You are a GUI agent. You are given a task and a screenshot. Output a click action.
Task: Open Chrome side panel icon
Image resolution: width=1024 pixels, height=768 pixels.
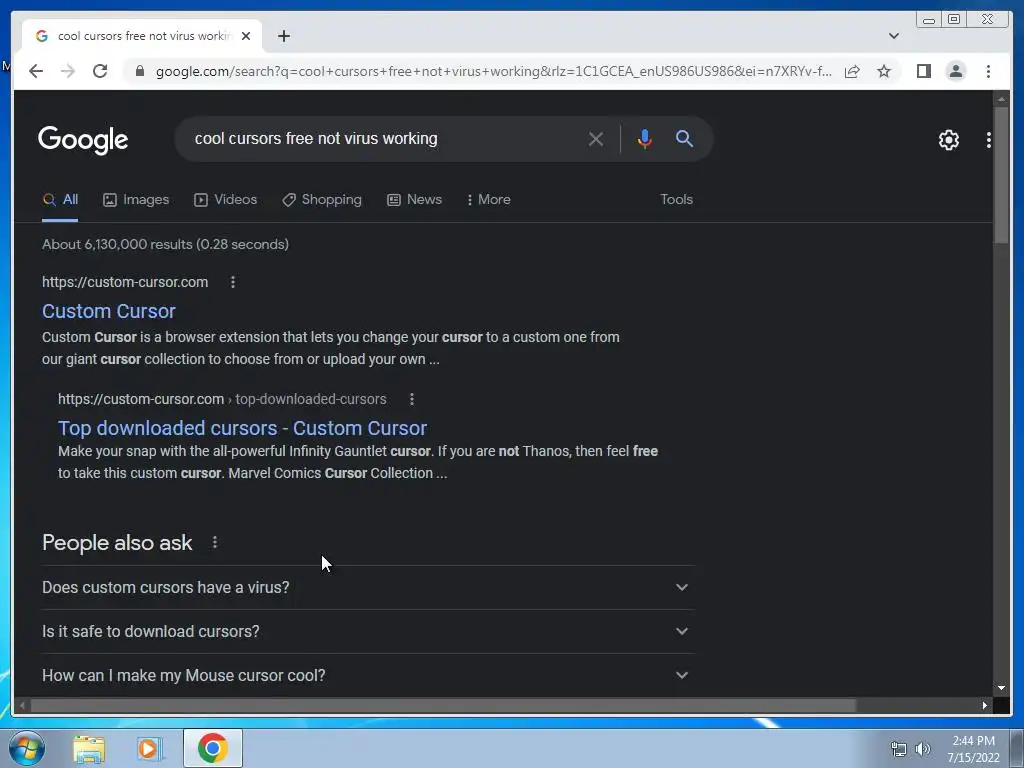pyautogui.click(x=923, y=71)
